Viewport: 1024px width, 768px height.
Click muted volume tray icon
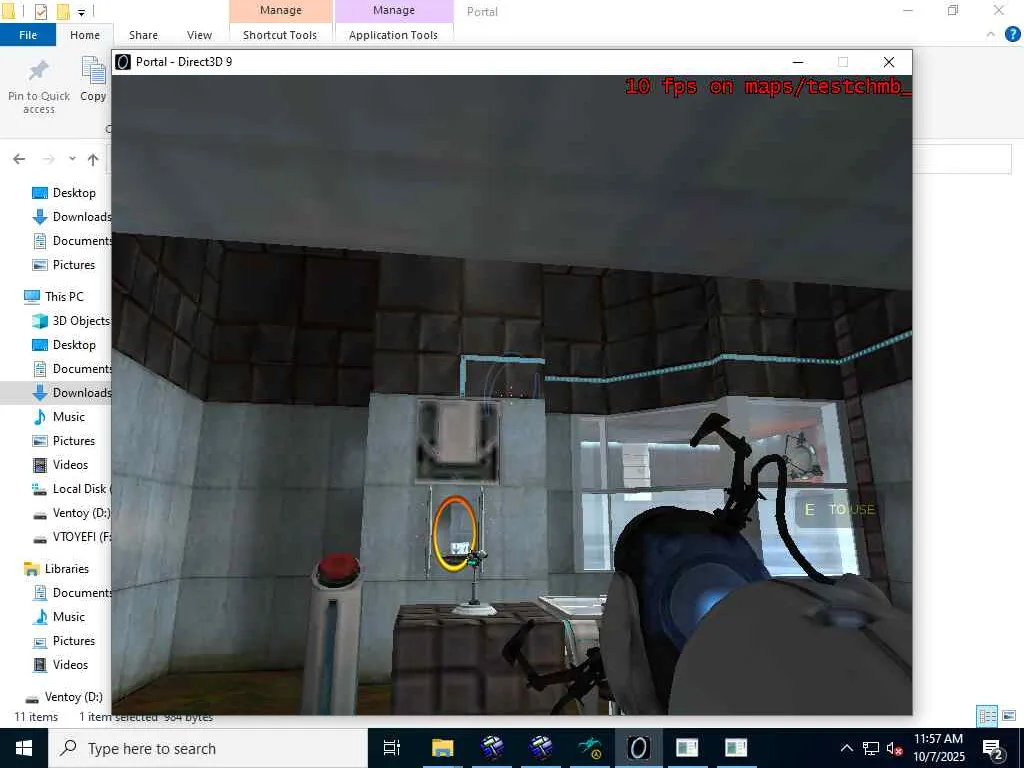(894, 748)
